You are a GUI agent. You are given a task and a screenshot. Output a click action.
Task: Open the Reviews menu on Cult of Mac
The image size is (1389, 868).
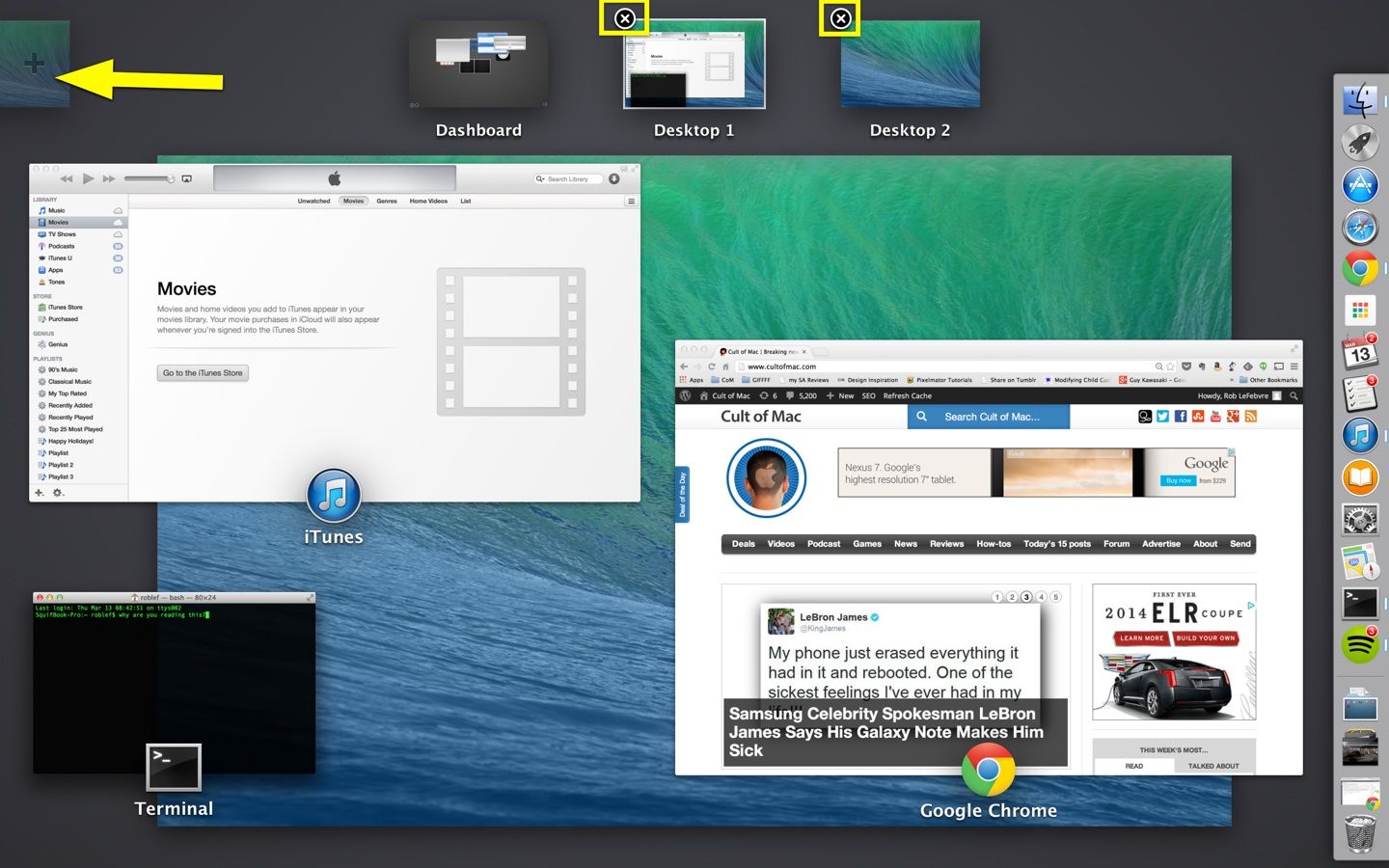[x=946, y=544]
